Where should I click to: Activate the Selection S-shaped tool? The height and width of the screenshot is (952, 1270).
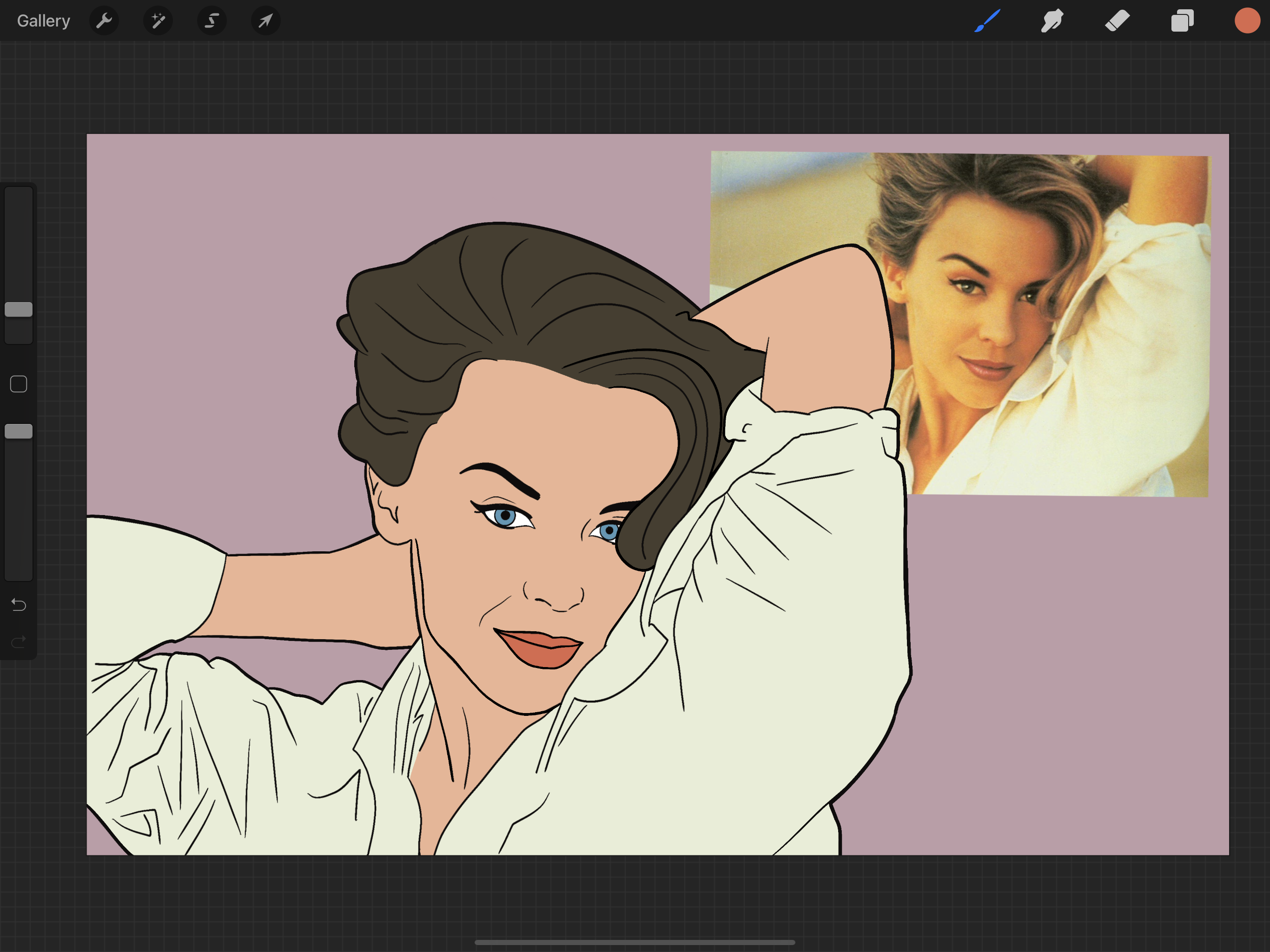(212, 21)
